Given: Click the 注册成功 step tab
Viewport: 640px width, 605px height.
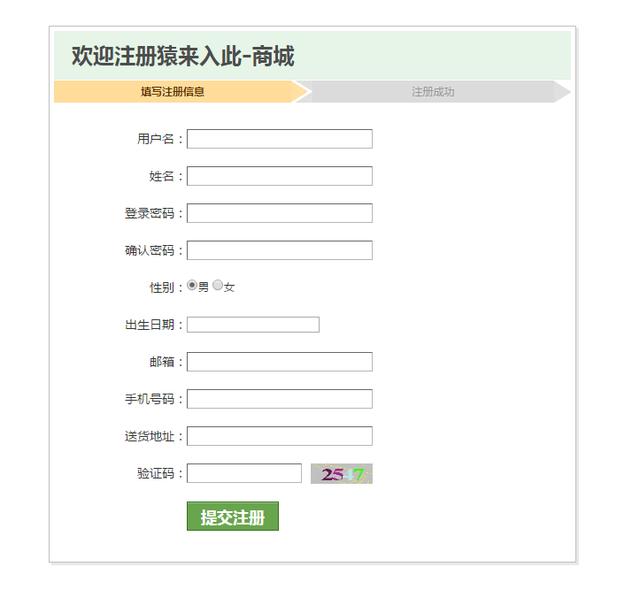Looking at the screenshot, I should [x=433, y=91].
